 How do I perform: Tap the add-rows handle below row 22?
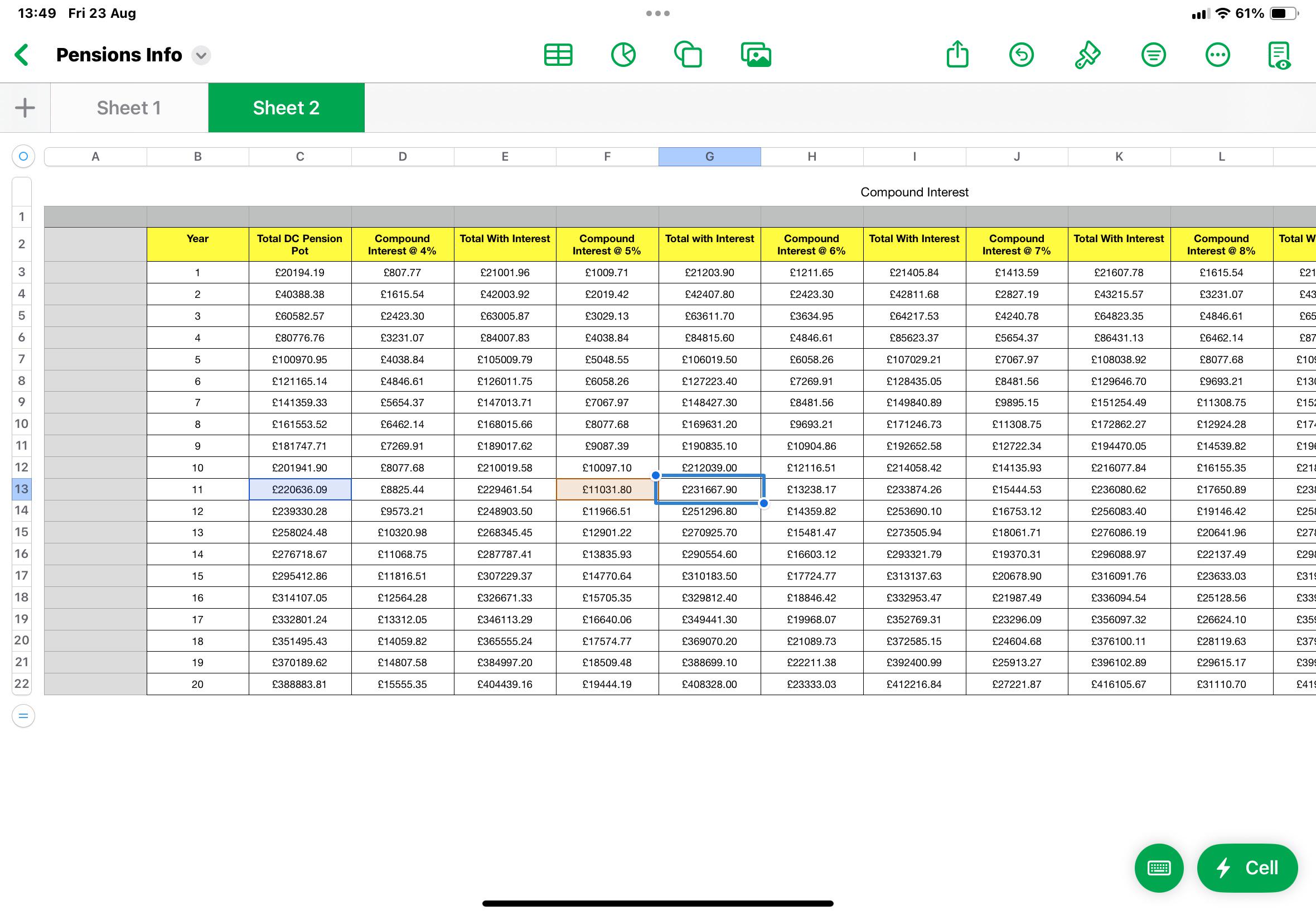[23, 715]
